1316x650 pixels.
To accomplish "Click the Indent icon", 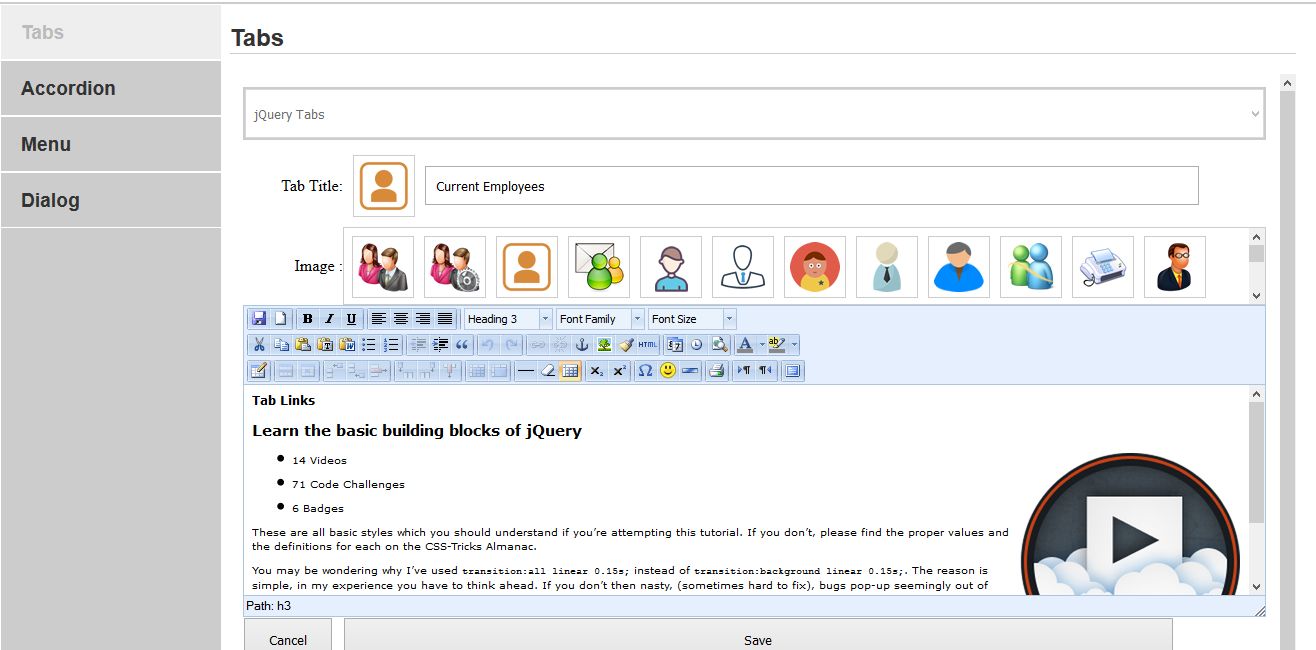I will [x=441, y=345].
